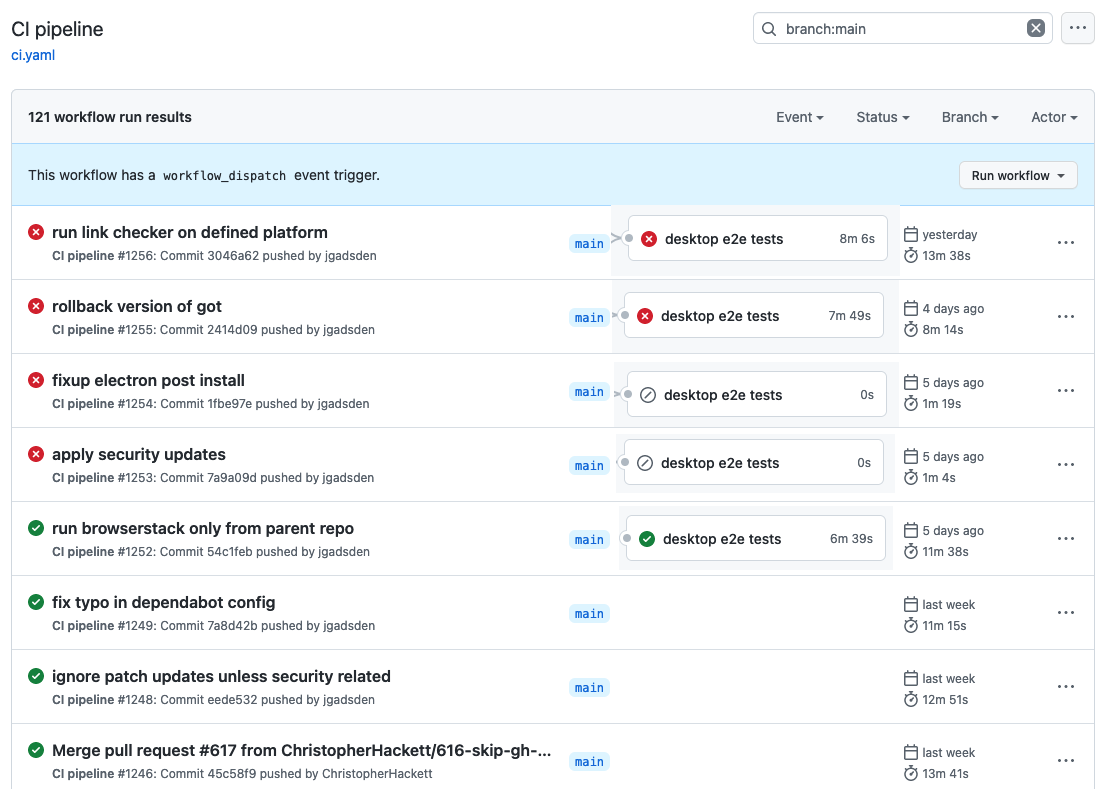Expand the Event filter dropdown

click(799, 117)
